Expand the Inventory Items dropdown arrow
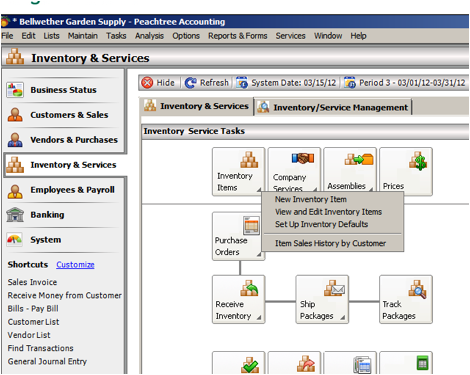This screenshot has height=375, width=470. tap(259, 190)
